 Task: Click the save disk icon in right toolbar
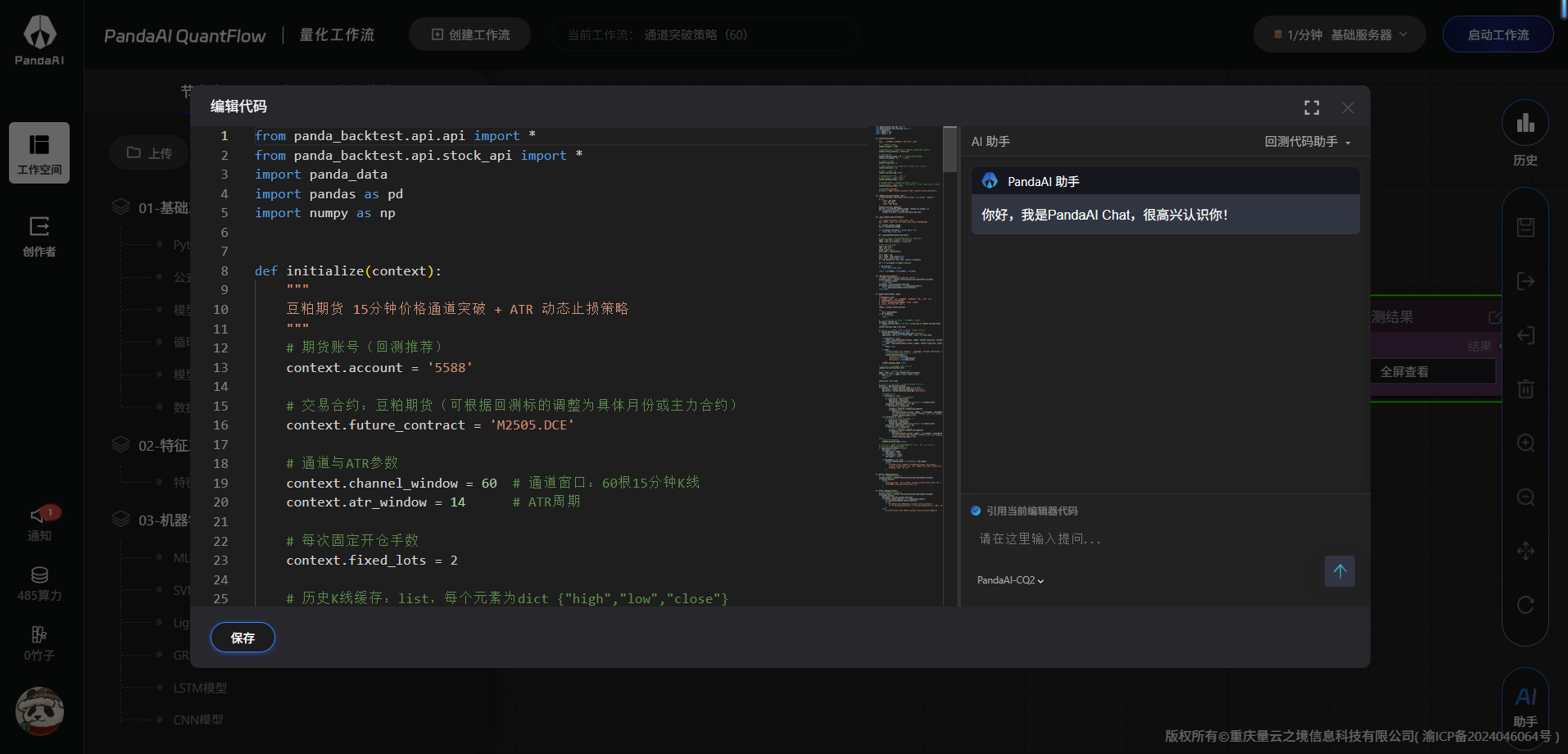click(1525, 227)
